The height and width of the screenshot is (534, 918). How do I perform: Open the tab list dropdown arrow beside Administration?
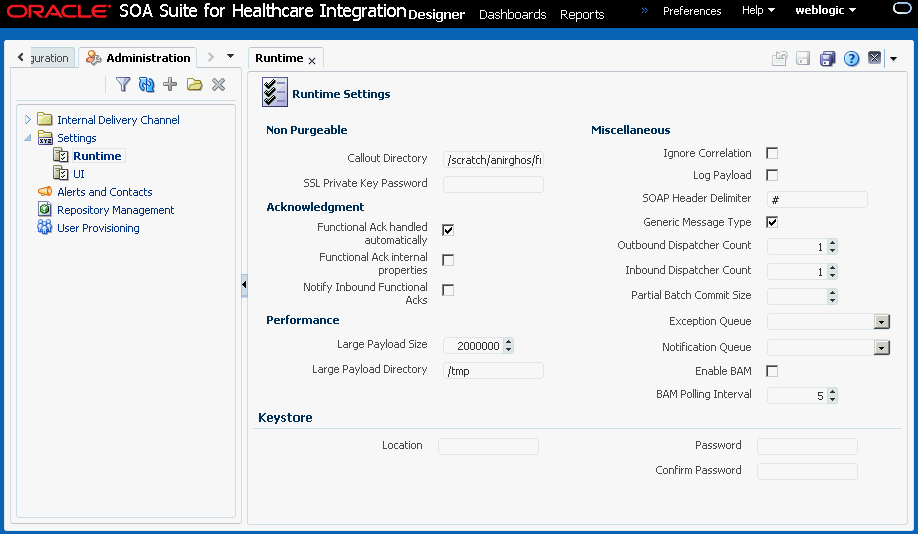(231, 57)
